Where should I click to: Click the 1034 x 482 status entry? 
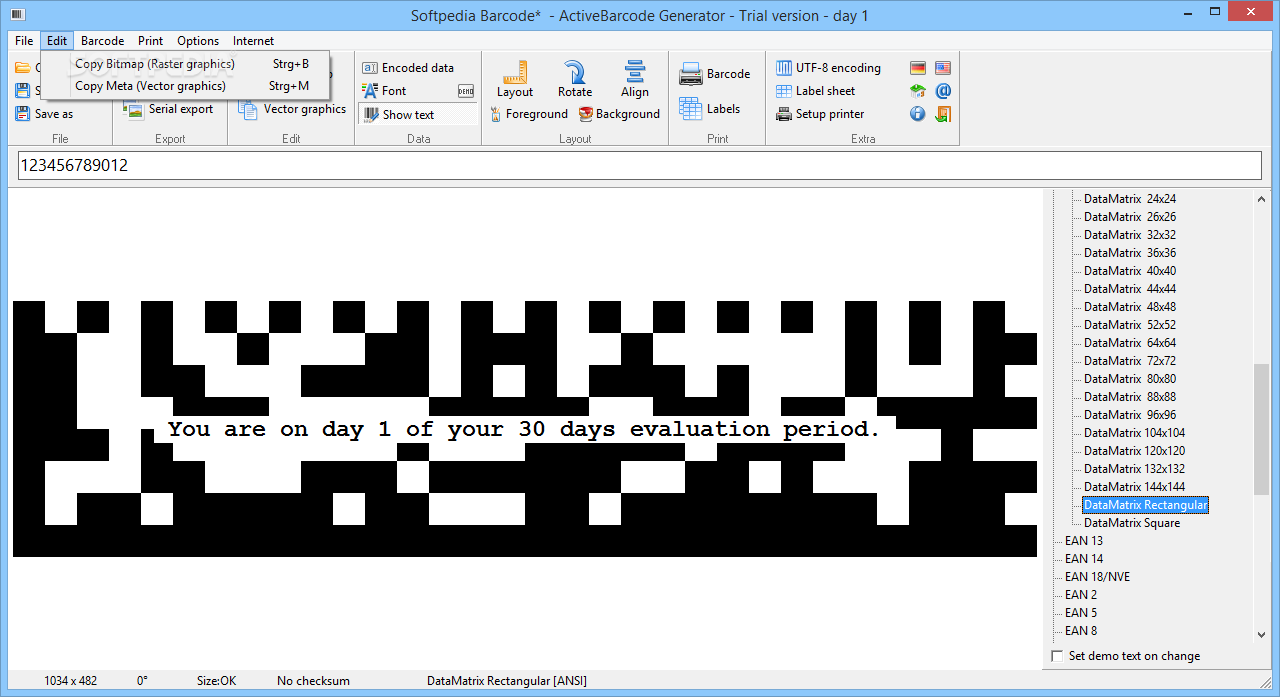tap(71, 681)
